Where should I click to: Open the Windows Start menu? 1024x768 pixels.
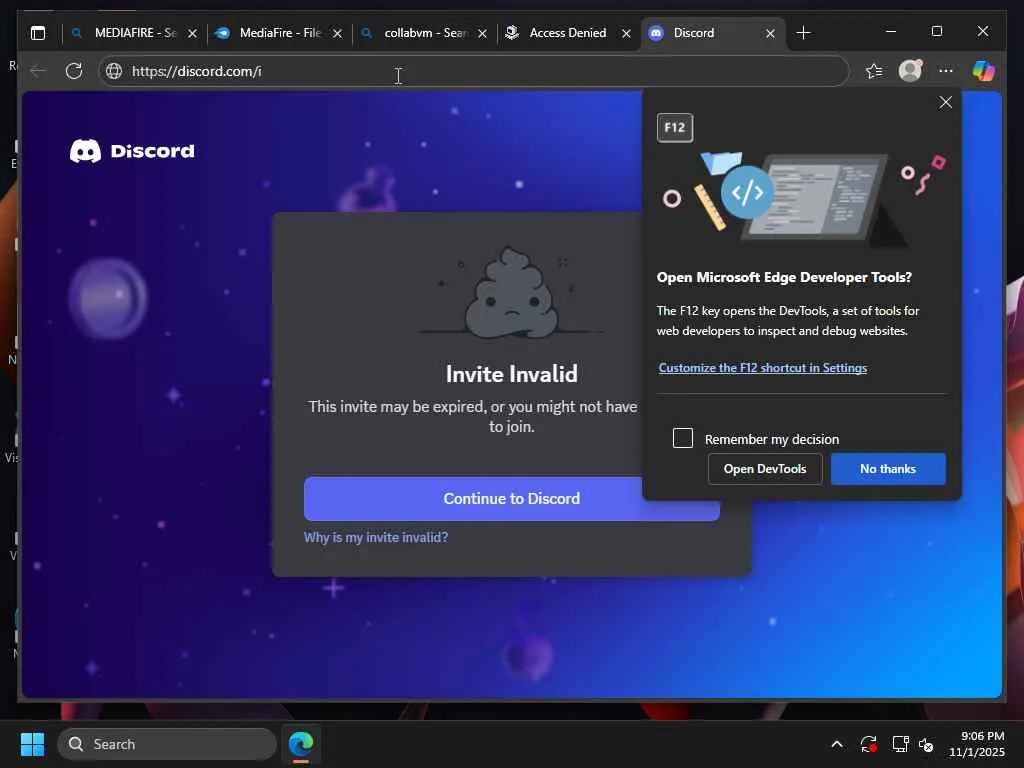(x=32, y=744)
